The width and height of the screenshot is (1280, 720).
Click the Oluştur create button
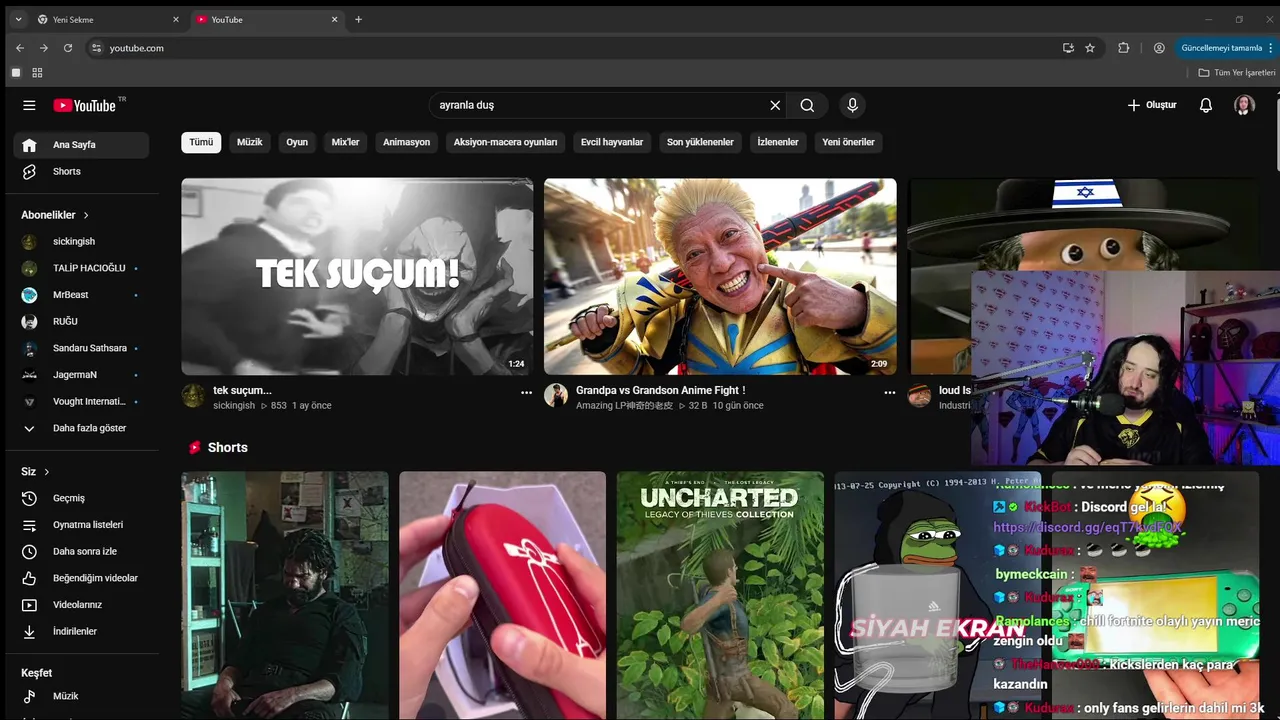coord(1152,105)
